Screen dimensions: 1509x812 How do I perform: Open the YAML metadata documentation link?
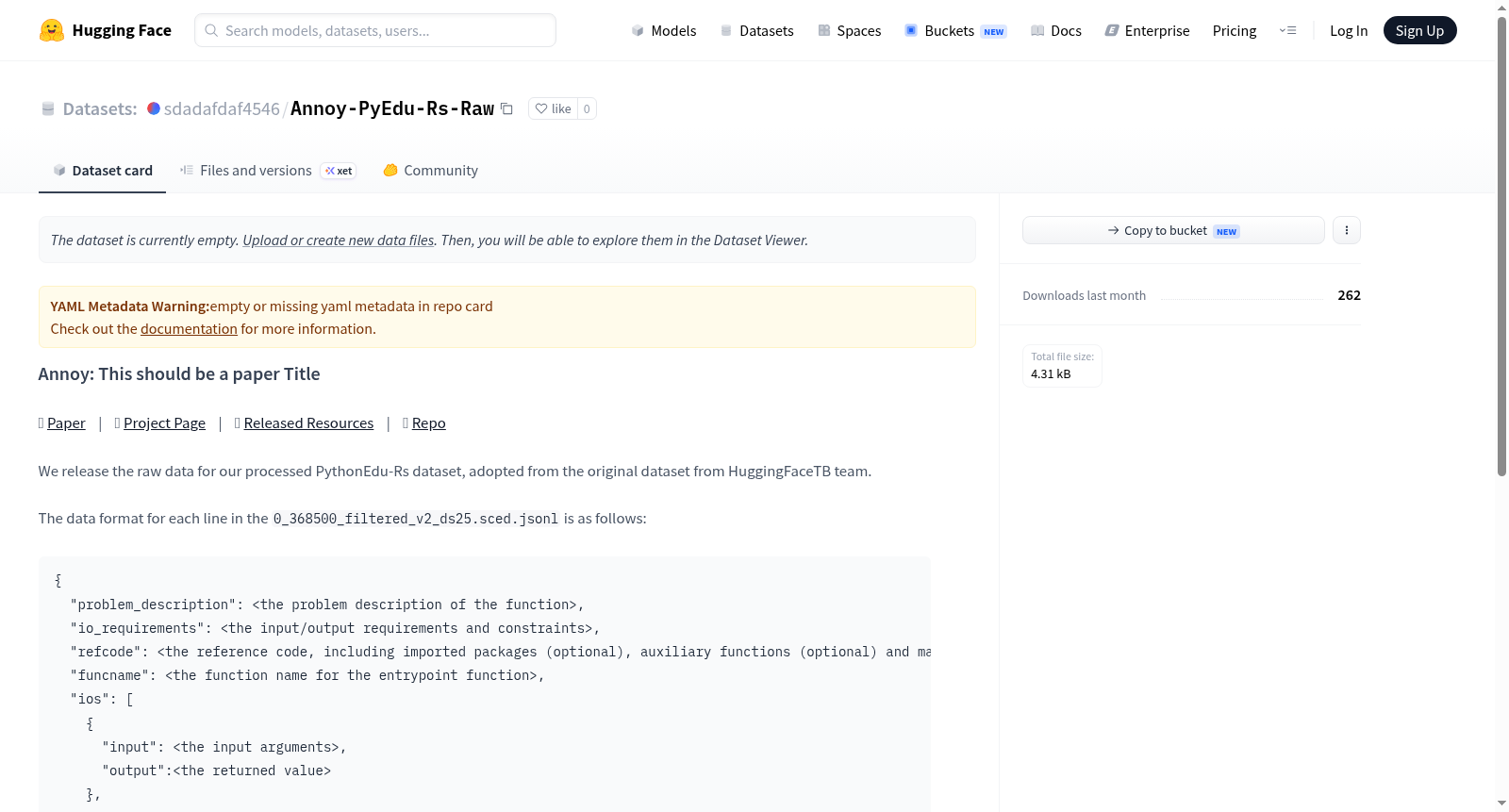tap(189, 329)
